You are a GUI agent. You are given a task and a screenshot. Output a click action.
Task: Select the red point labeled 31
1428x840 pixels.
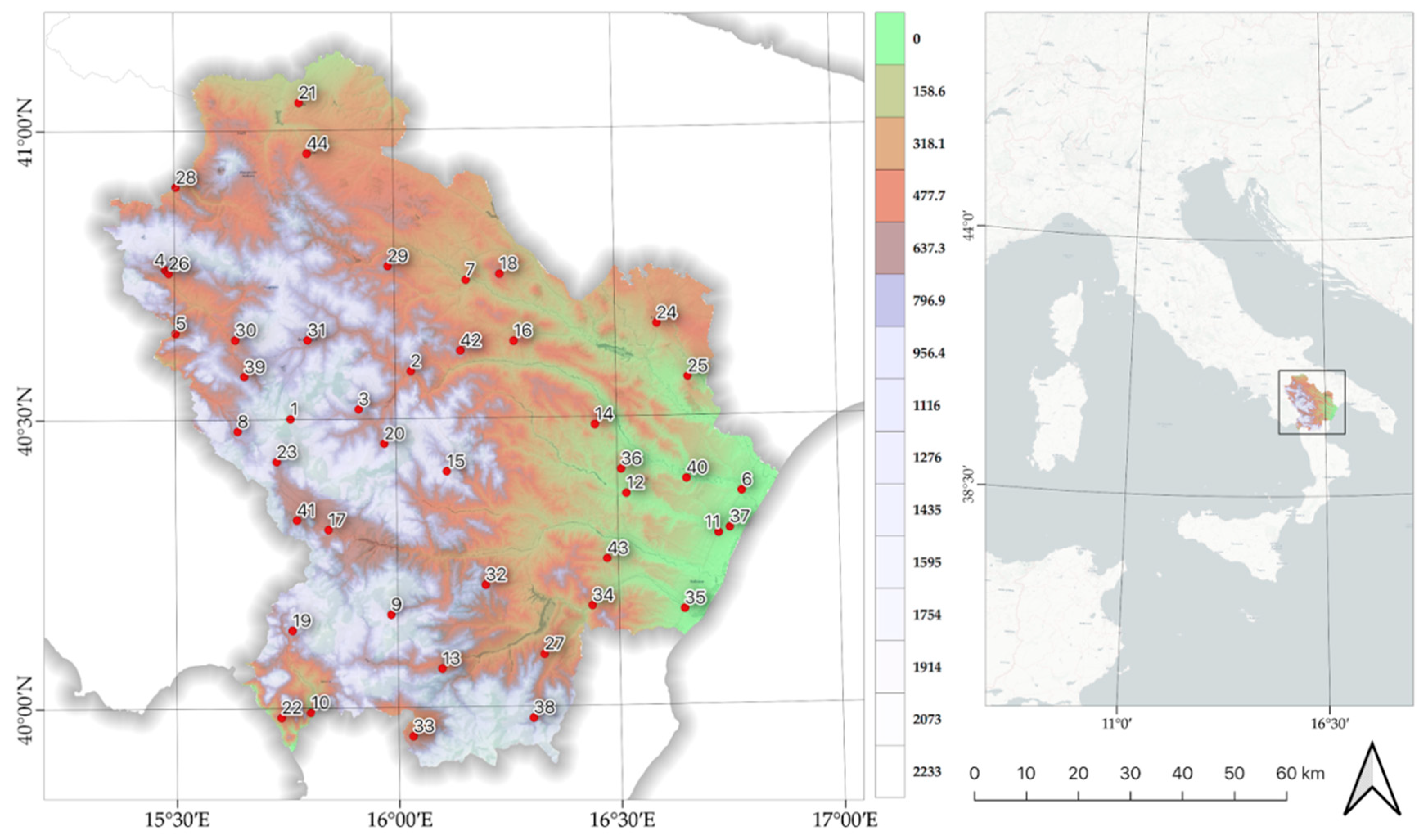[x=308, y=340]
